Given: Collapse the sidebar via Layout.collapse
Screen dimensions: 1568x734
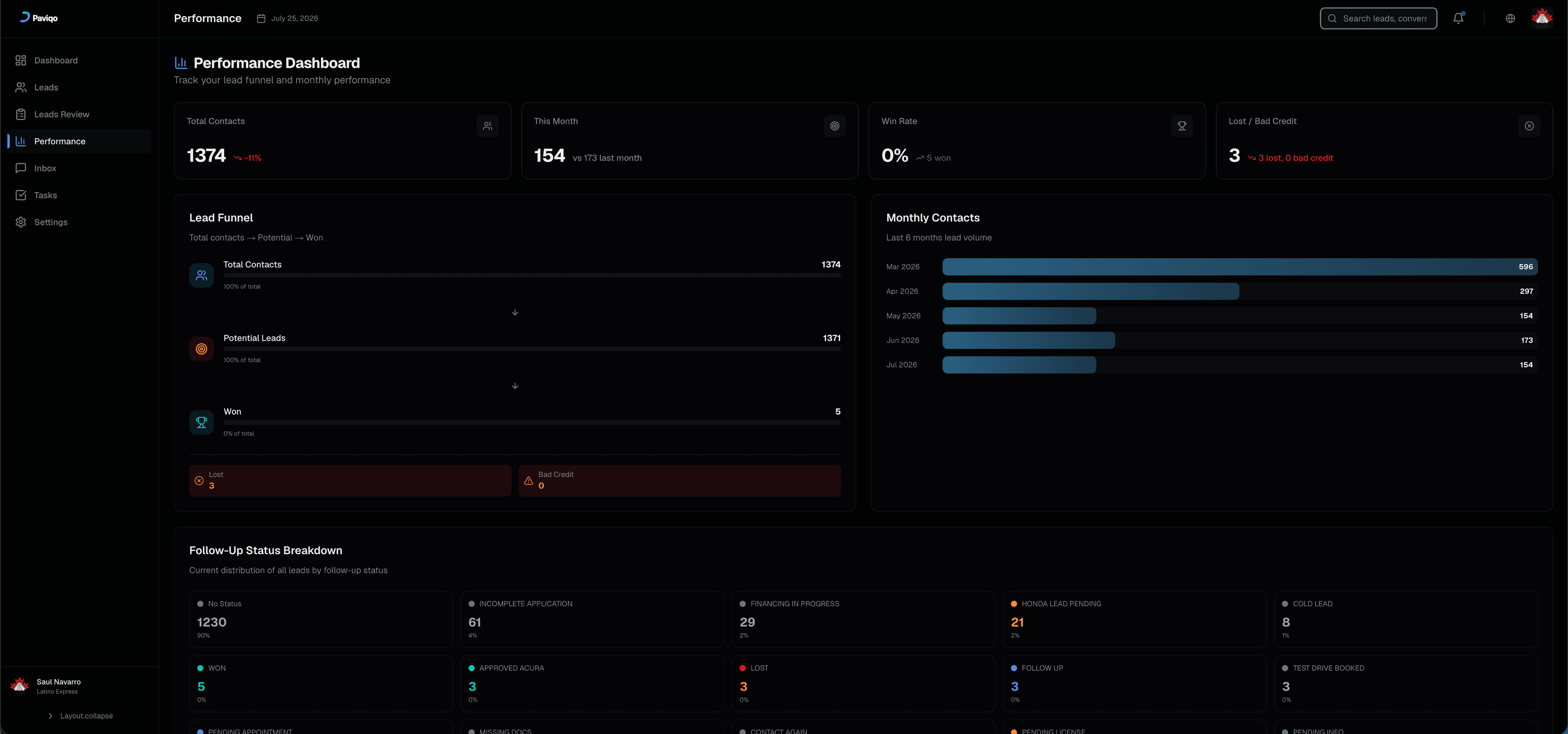Looking at the screenshot, I should pyautogui.click(x=80, y=716).
